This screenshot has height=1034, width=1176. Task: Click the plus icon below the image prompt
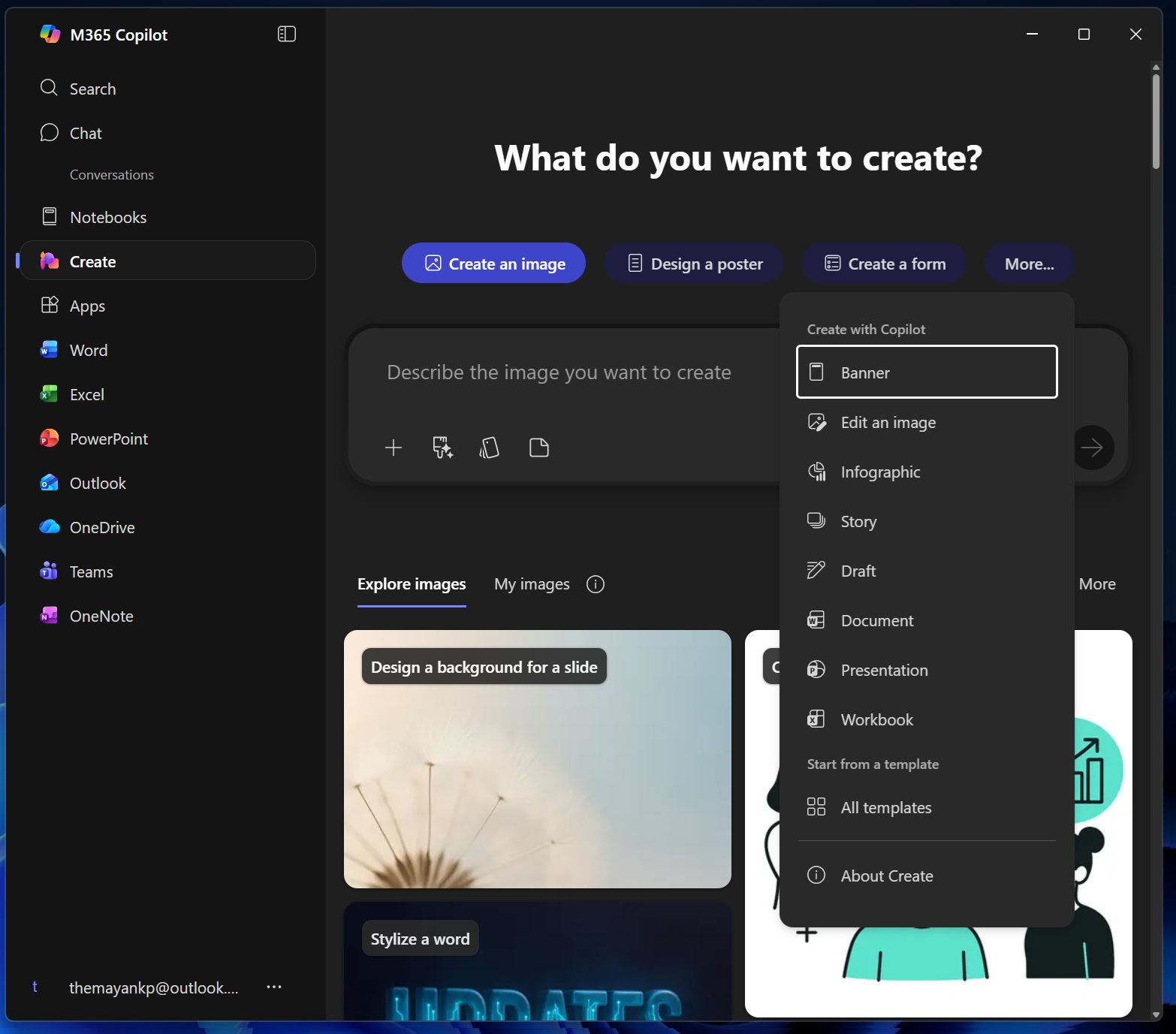tap(393, 448)
